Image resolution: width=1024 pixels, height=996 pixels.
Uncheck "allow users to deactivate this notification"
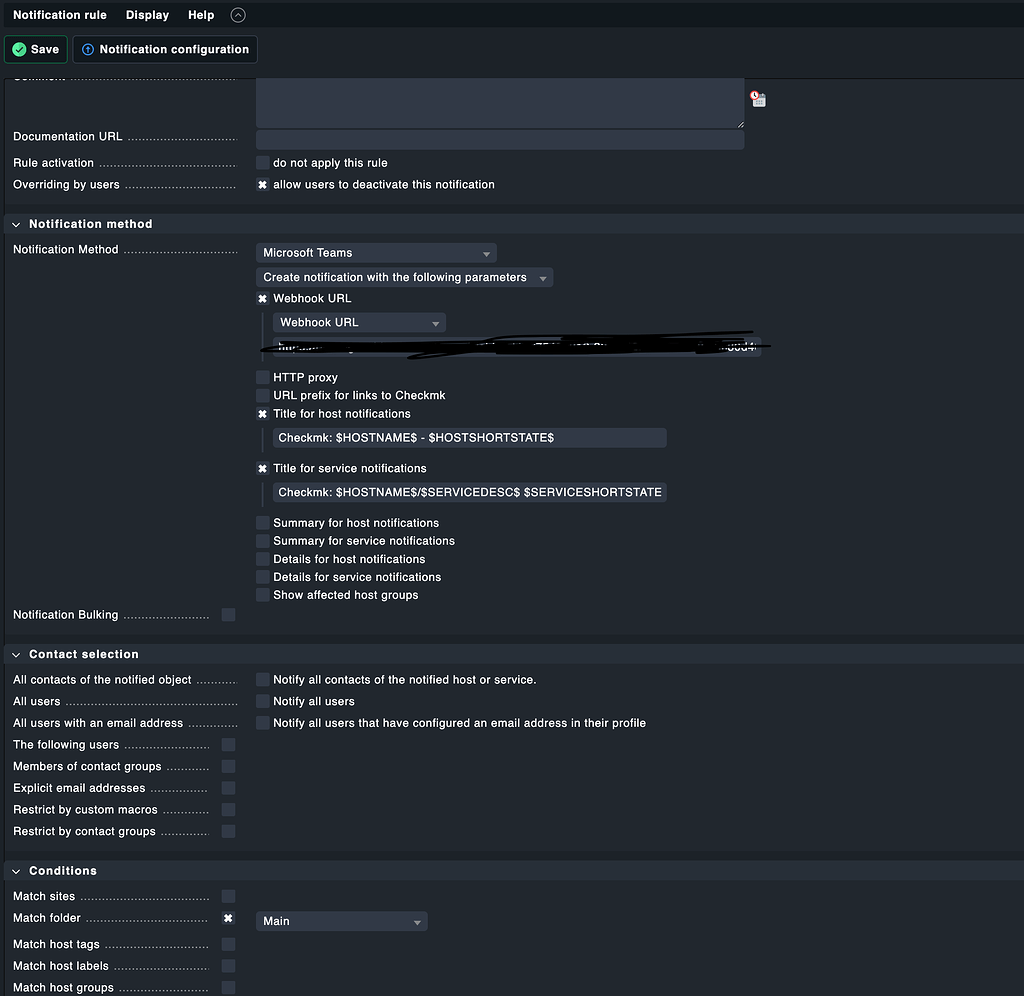coord(262,185)
